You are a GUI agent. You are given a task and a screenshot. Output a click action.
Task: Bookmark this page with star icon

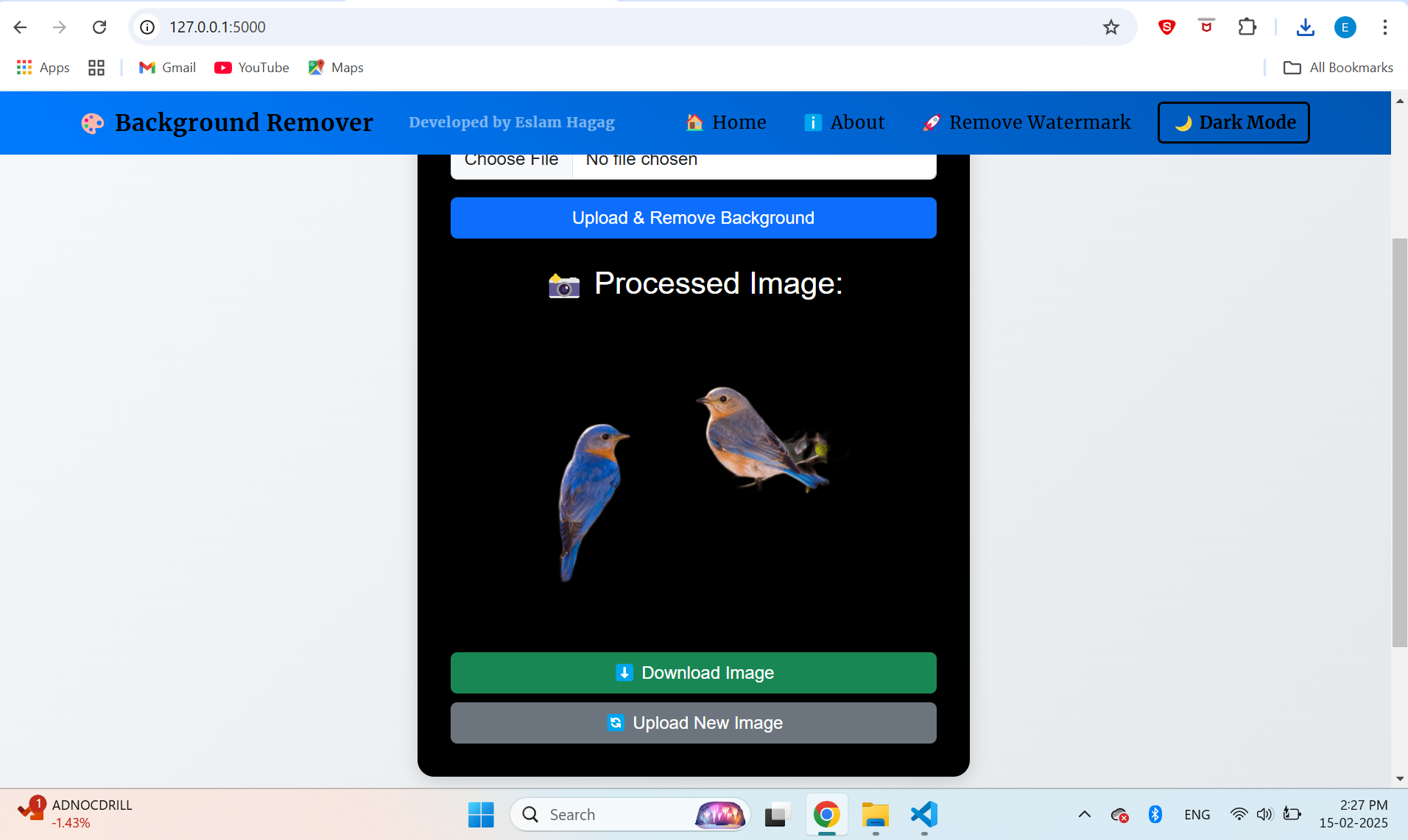[1110, 27]
